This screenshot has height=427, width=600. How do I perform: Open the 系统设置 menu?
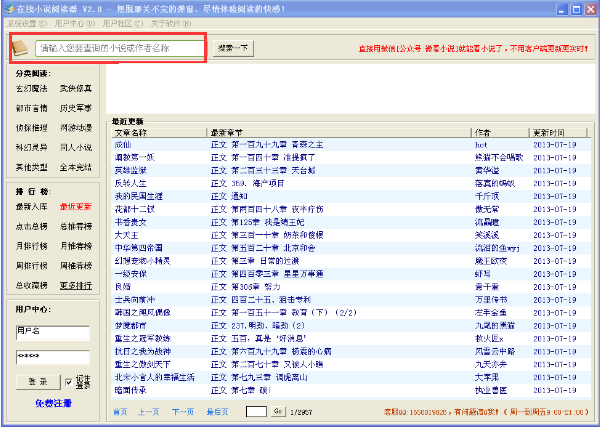[x=23, y=22]
